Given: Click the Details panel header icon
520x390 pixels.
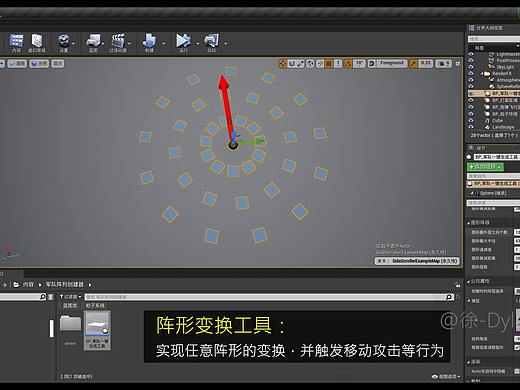Looking at the screenshot, I should (471, 148).
